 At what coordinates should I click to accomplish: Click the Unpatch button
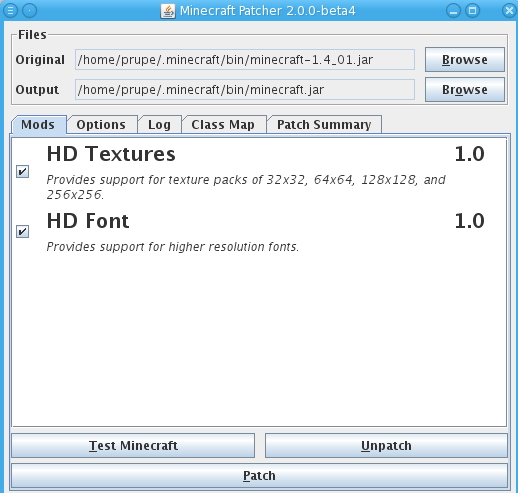coord(386,446)
